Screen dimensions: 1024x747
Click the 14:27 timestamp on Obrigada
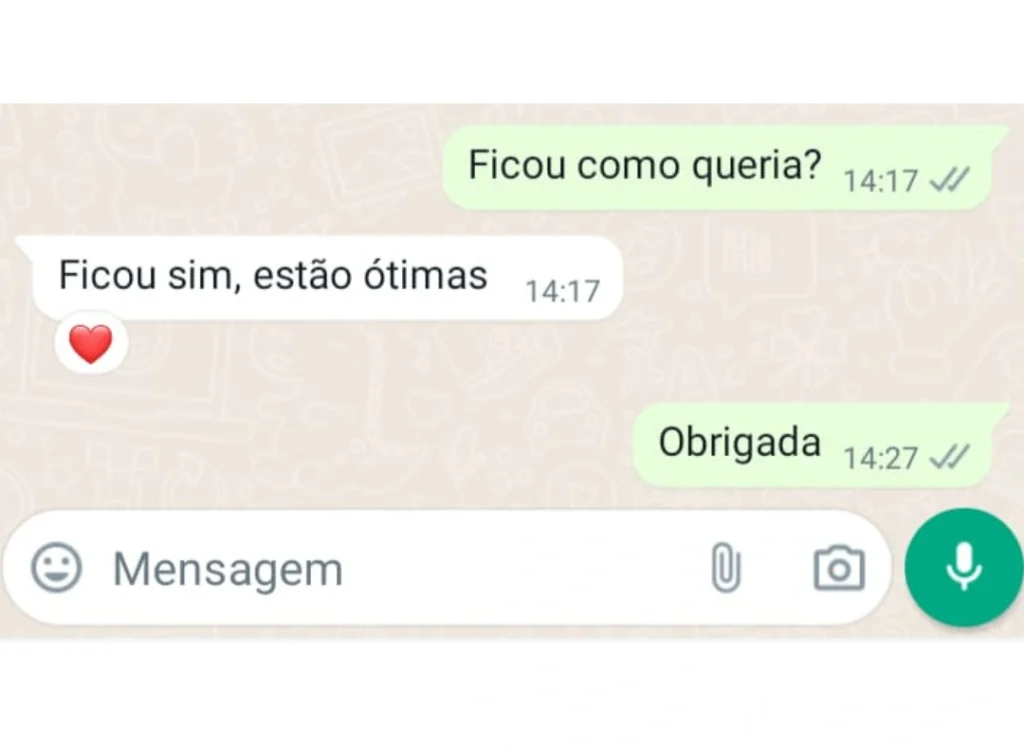coord(880,458)
